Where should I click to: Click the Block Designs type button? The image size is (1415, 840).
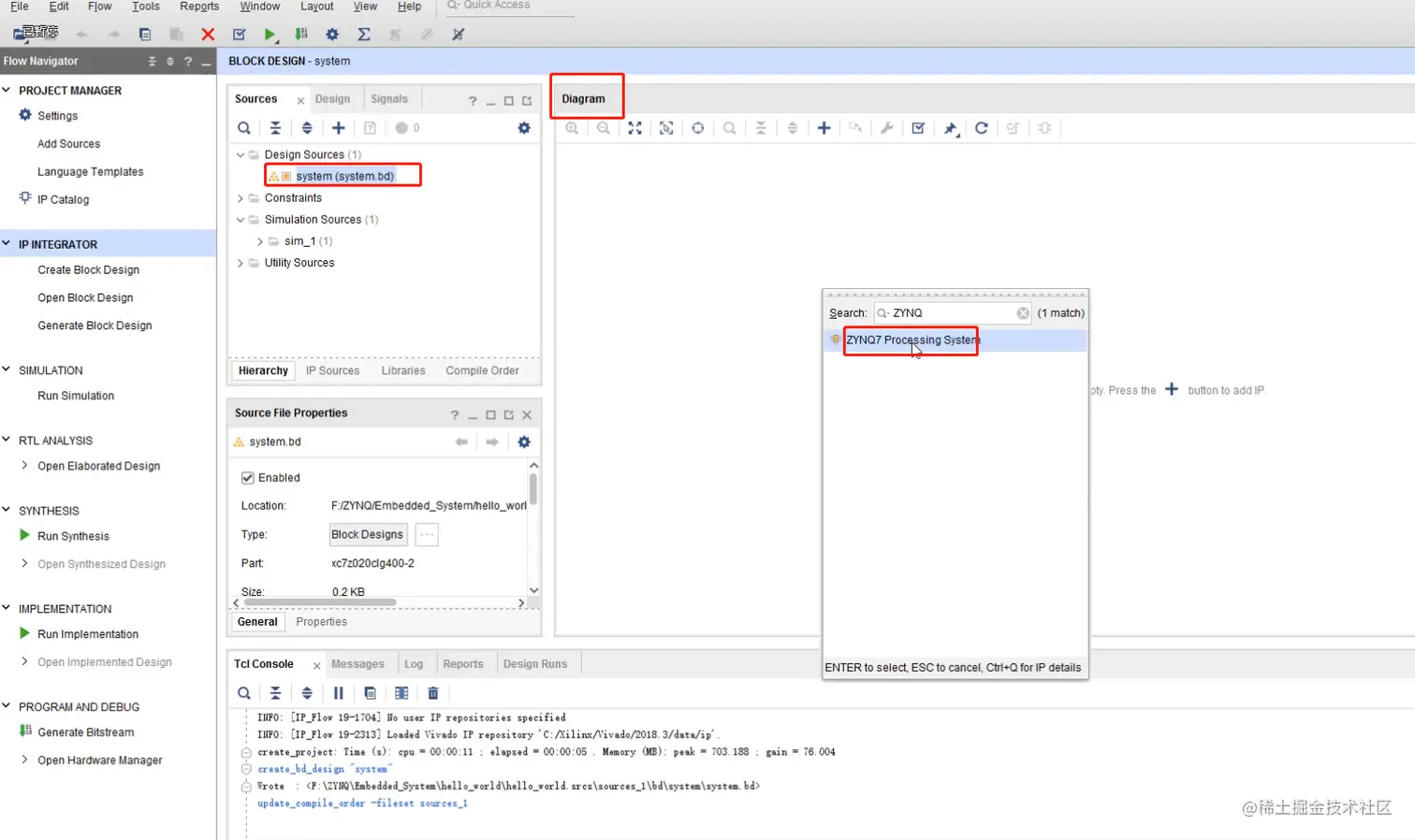tap(368, 535)
